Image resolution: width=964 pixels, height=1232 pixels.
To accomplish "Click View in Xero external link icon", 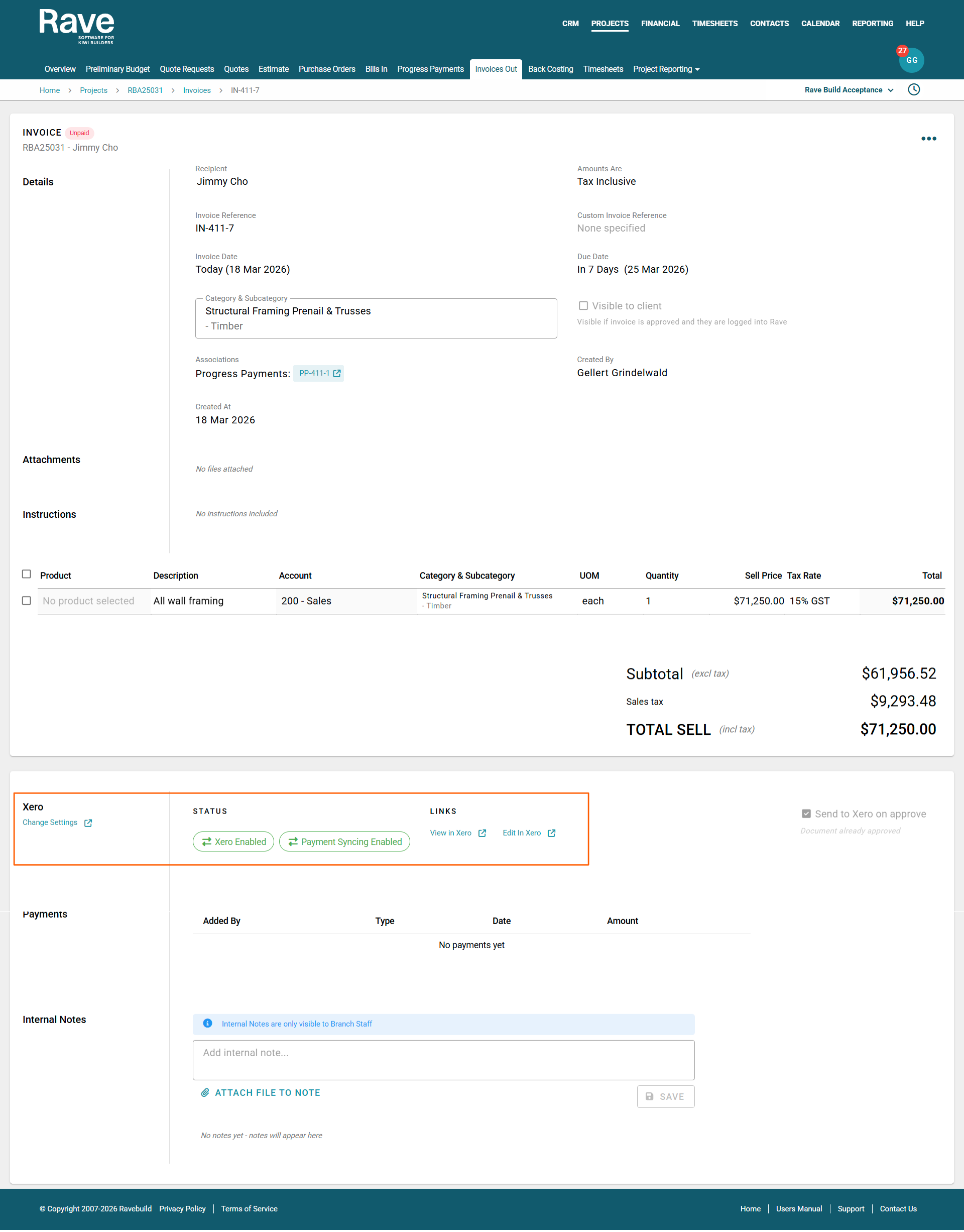I will 482,833.
